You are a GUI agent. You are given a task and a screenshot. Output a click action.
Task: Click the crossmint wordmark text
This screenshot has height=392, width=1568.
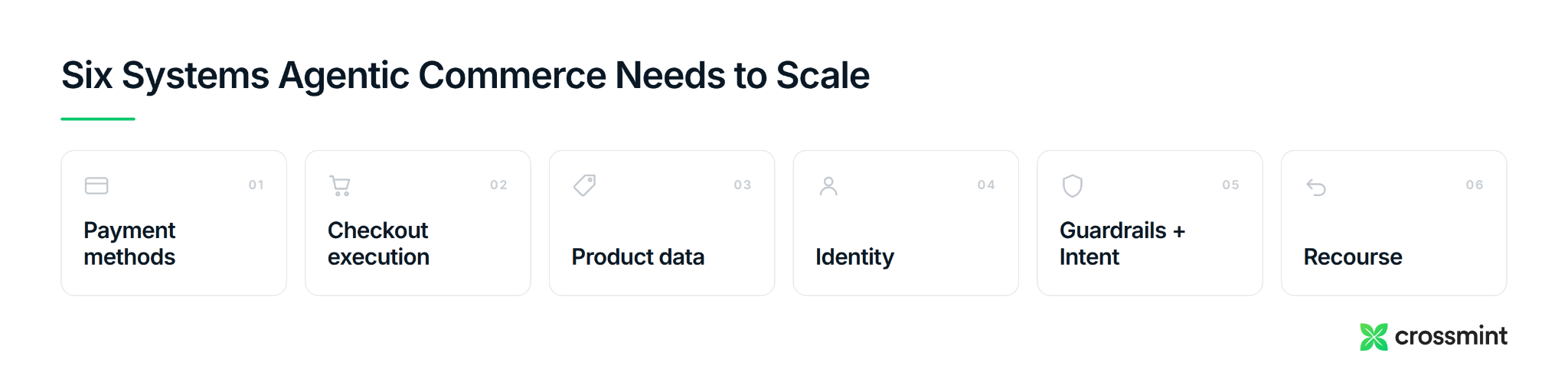coord(1451,336)
